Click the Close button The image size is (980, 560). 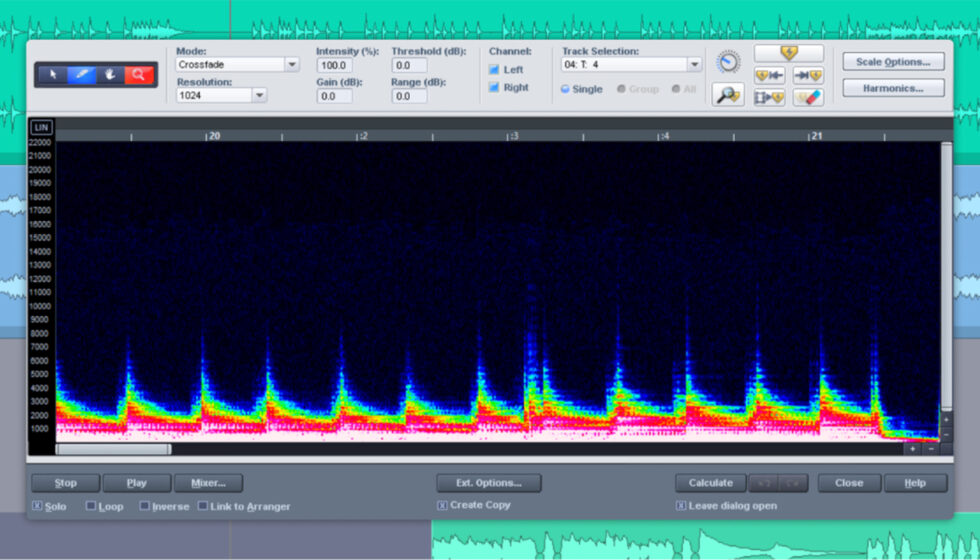[x=849, y=483]
